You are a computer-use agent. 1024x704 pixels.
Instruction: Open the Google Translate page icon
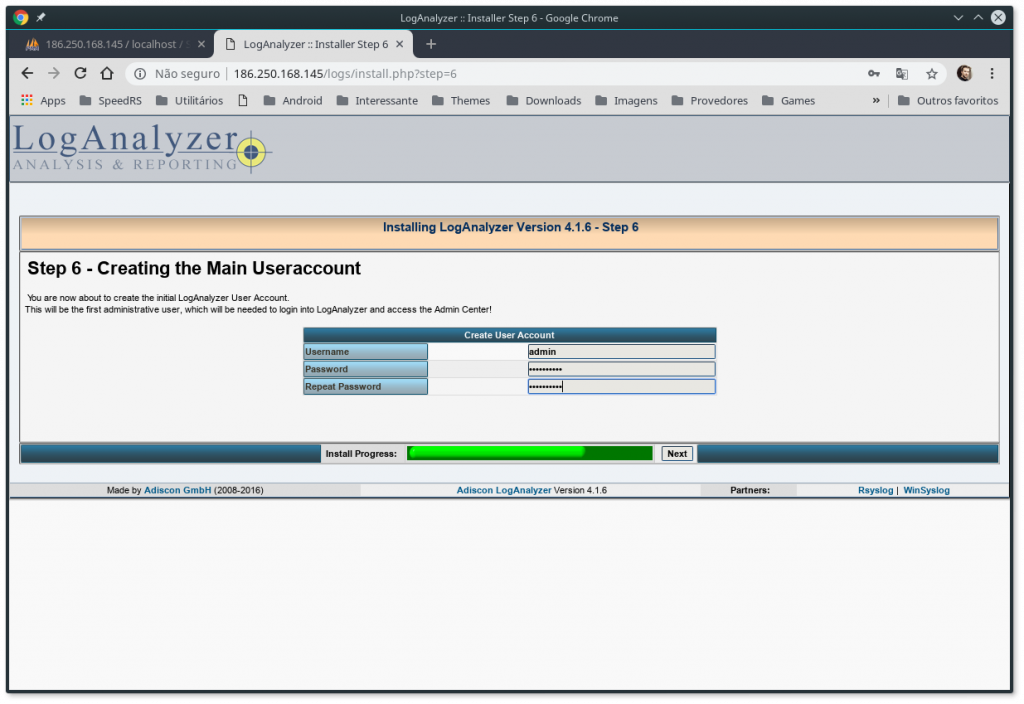click(903, 73)
